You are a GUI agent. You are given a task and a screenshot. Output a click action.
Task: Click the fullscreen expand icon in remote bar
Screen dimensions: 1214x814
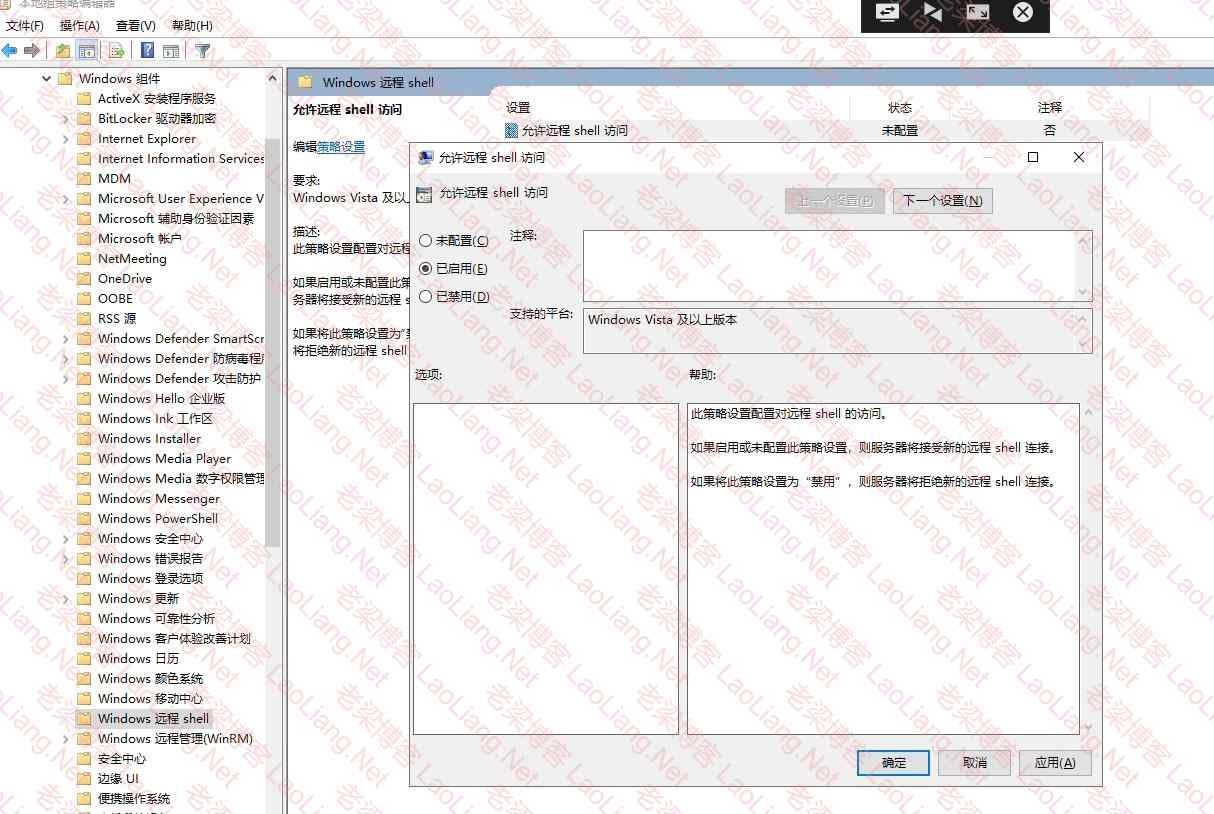(x=977, y=12)
